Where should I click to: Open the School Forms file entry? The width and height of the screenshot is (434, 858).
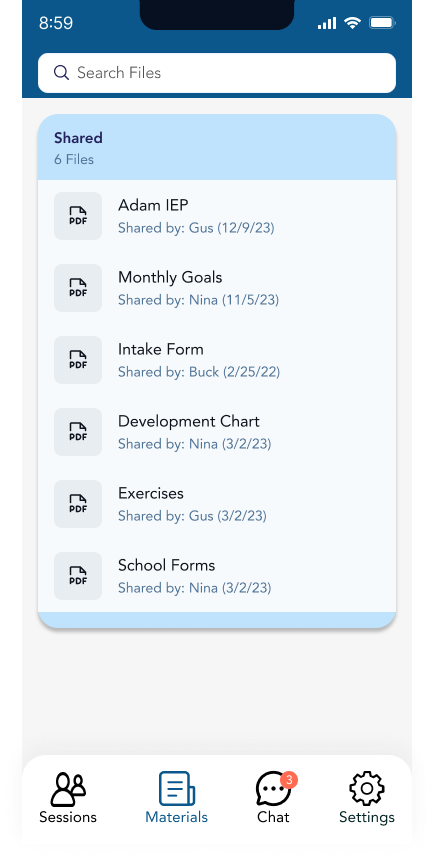coord(217,576)
